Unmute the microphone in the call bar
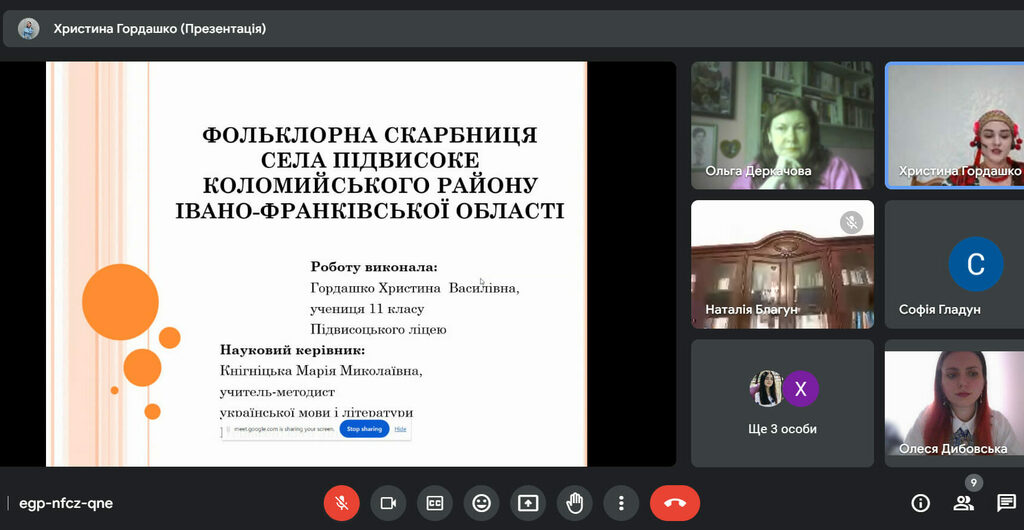This screenshot has width=1024, height=530. click(x=341, y=503)
